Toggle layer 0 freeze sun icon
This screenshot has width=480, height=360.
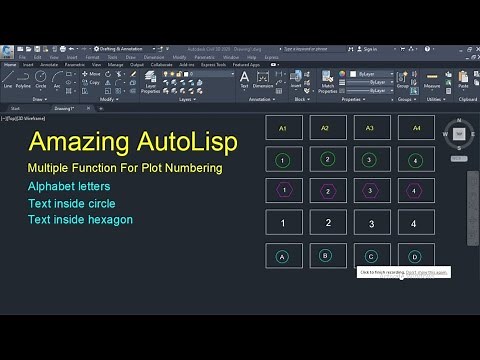pyautogui.click(x=172, y=74)
